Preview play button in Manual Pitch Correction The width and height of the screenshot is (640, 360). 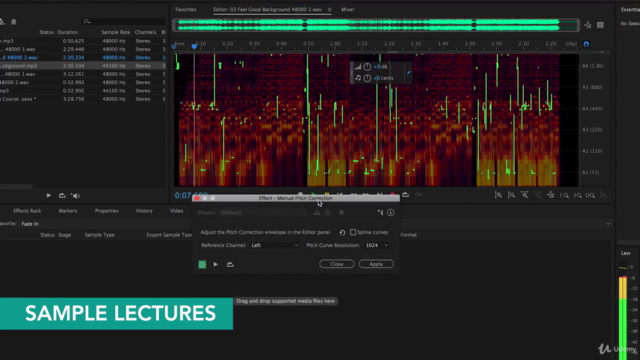pos(216,264)
